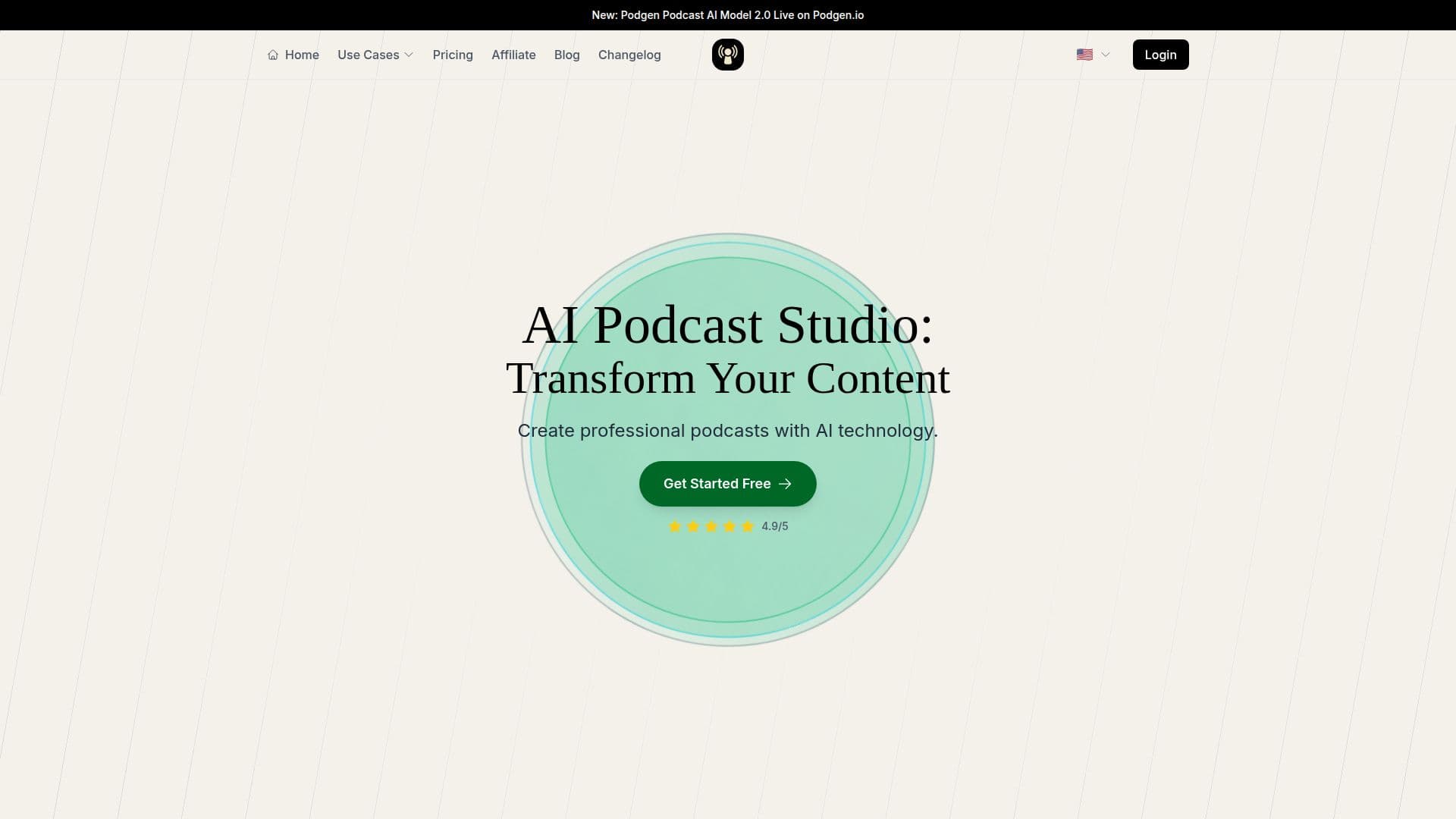Open the Pricing page
The height and width of the screenshot is (819, 1456).
click(x=453, y=55)
